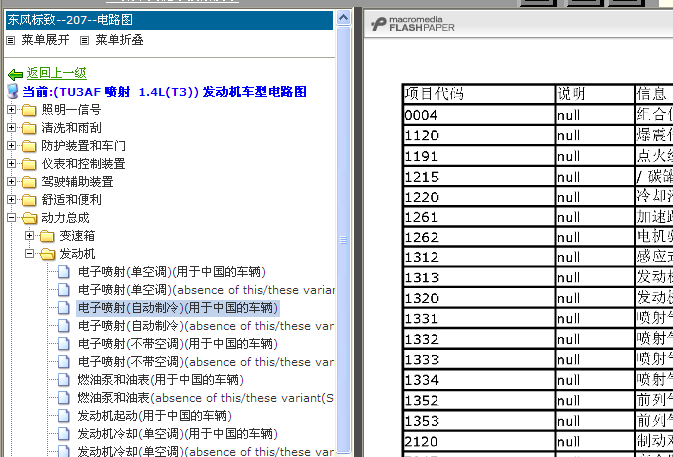Open 发动机起动(用于中国的车辆) diagram

(x=155, y=416)
